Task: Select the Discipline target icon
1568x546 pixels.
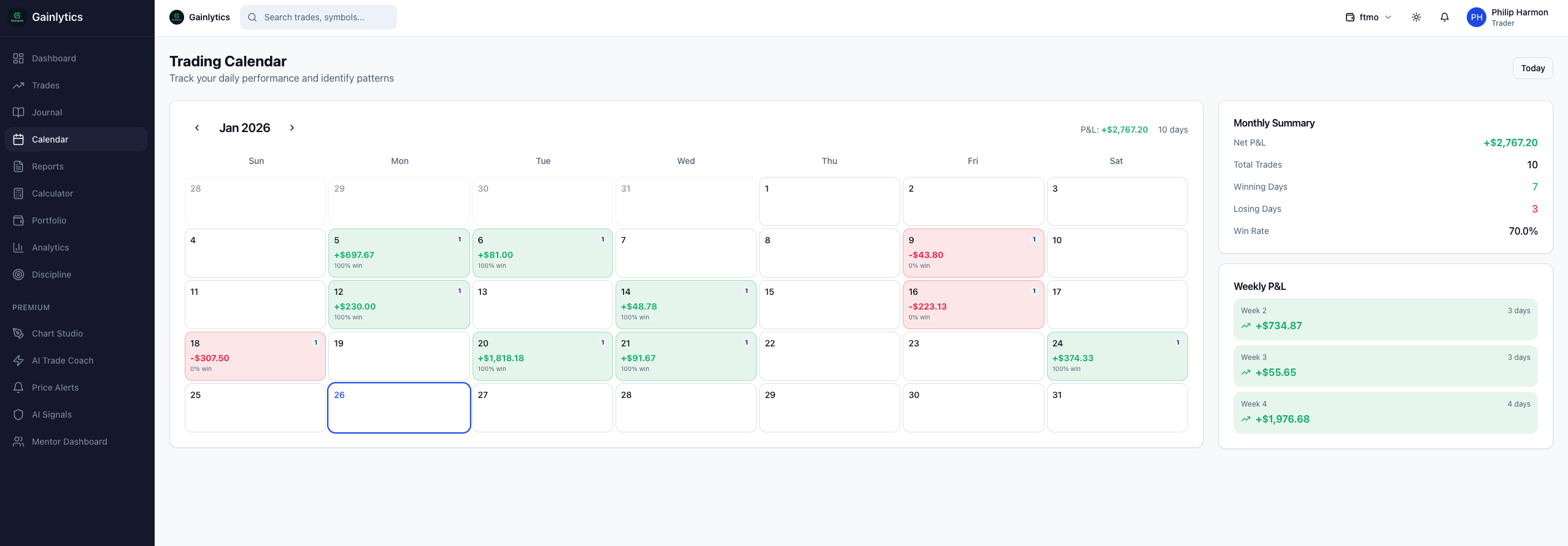Action: (18, 275)
